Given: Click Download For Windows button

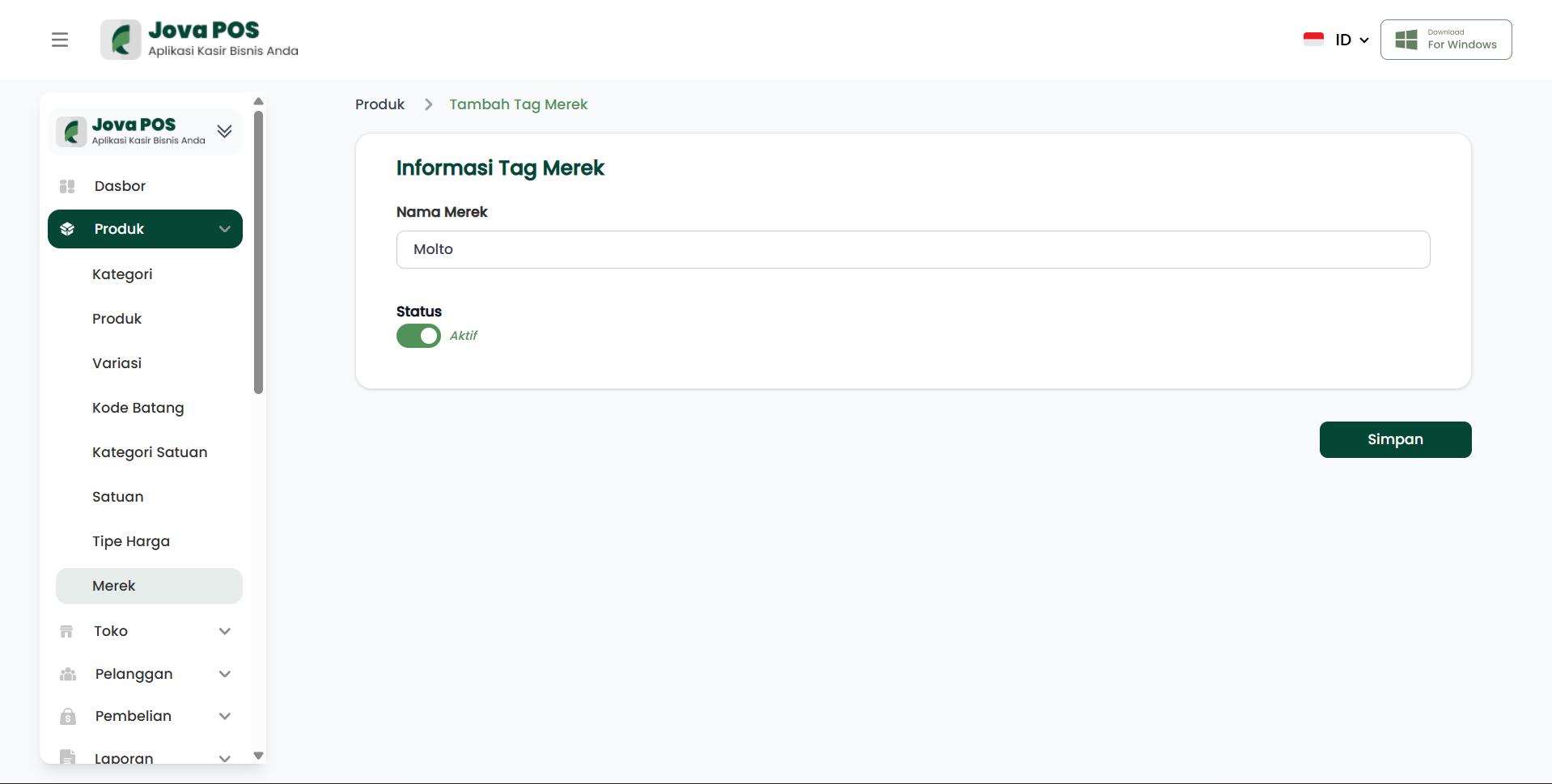Looking at the screenshot, I should pos(1445,40).
